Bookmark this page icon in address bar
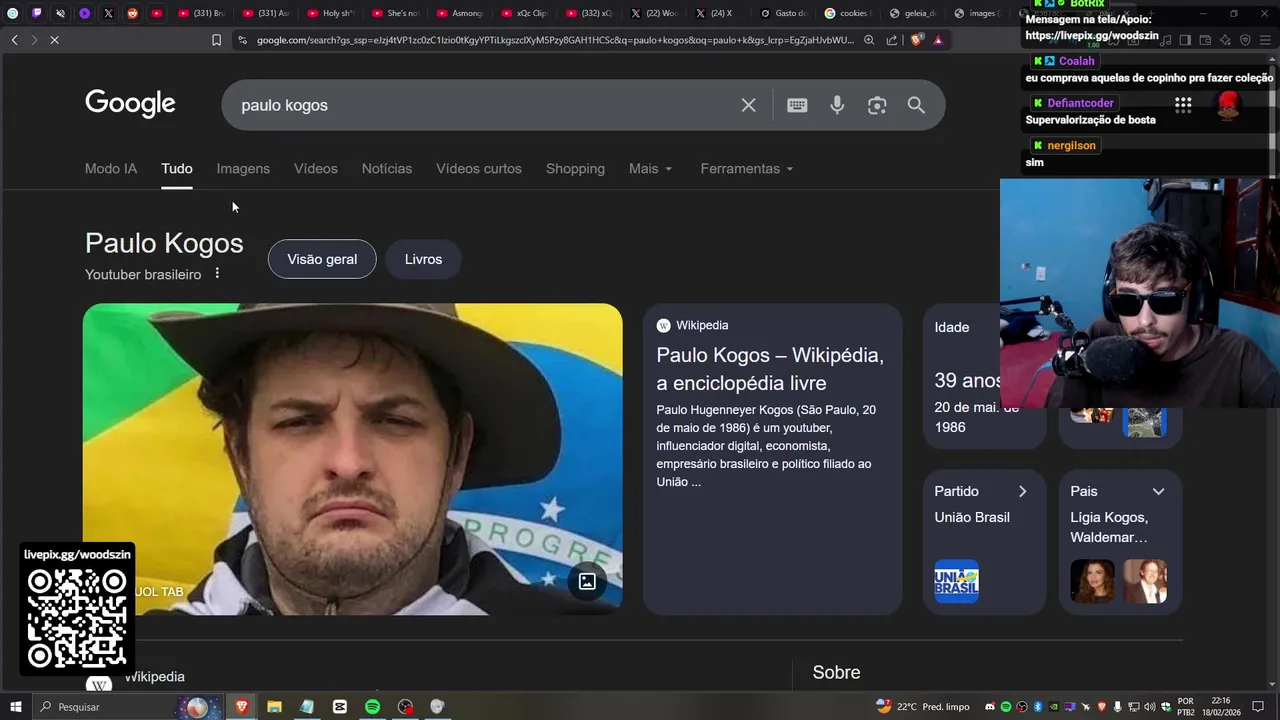 [216, 40]
